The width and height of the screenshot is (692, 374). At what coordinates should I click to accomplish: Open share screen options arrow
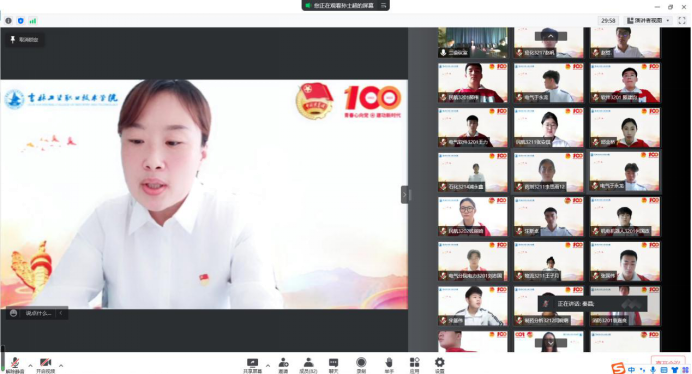point(268,366)
